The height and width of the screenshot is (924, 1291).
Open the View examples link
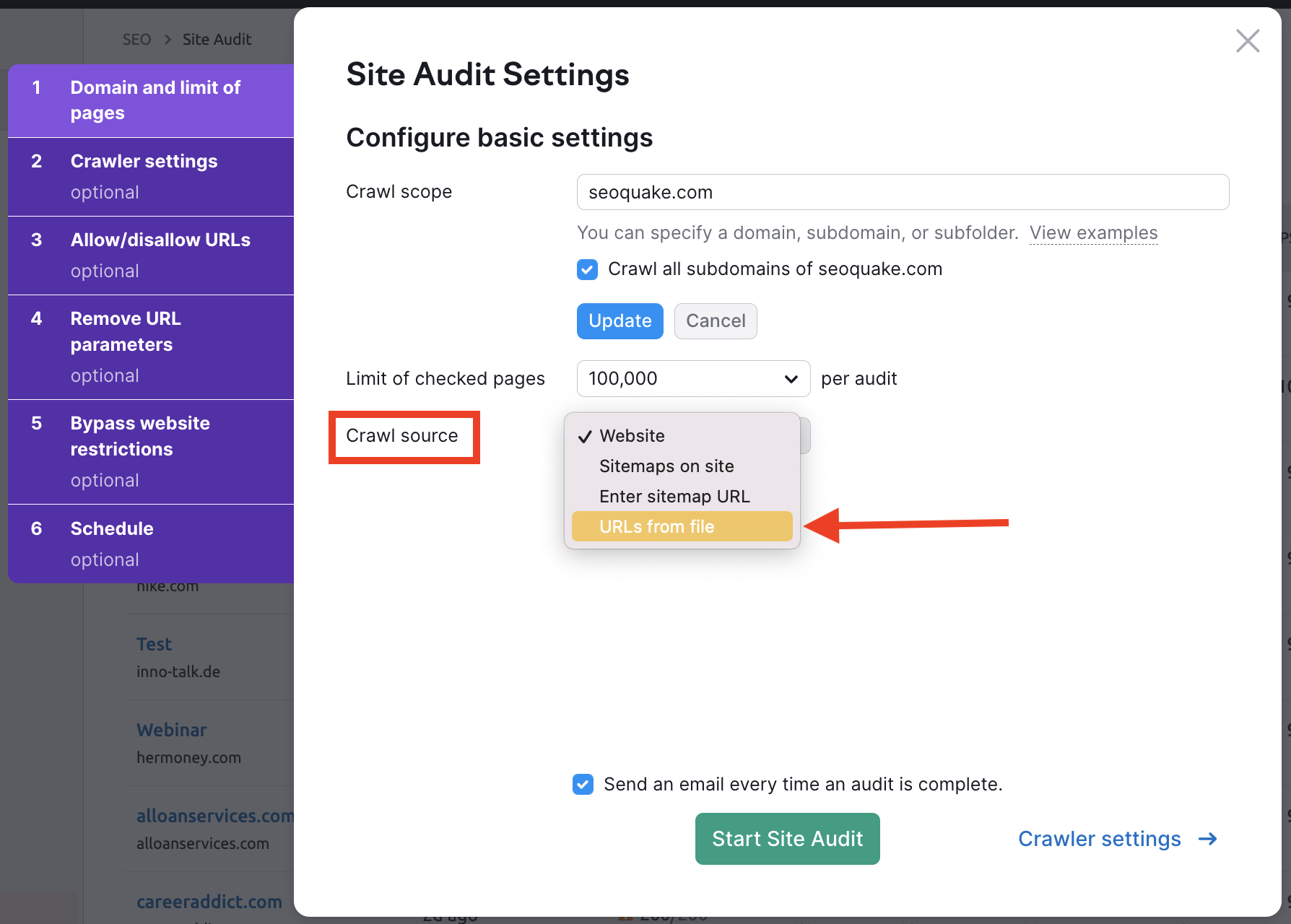[1093, 232]
